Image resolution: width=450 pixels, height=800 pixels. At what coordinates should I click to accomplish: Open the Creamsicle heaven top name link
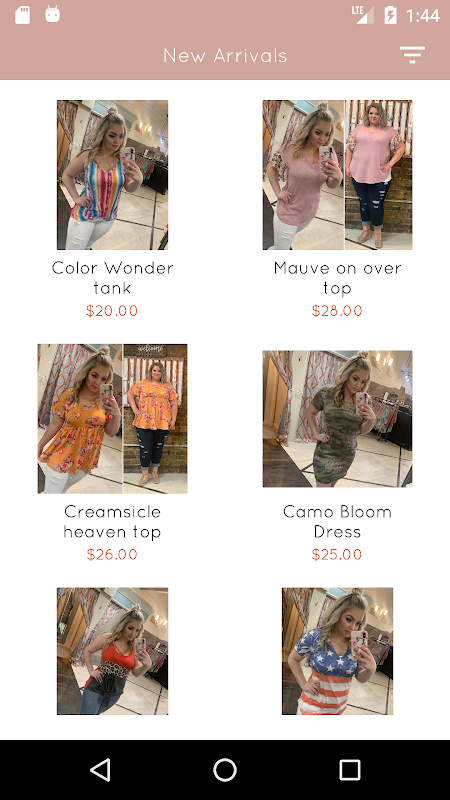(x=112, y=522)
